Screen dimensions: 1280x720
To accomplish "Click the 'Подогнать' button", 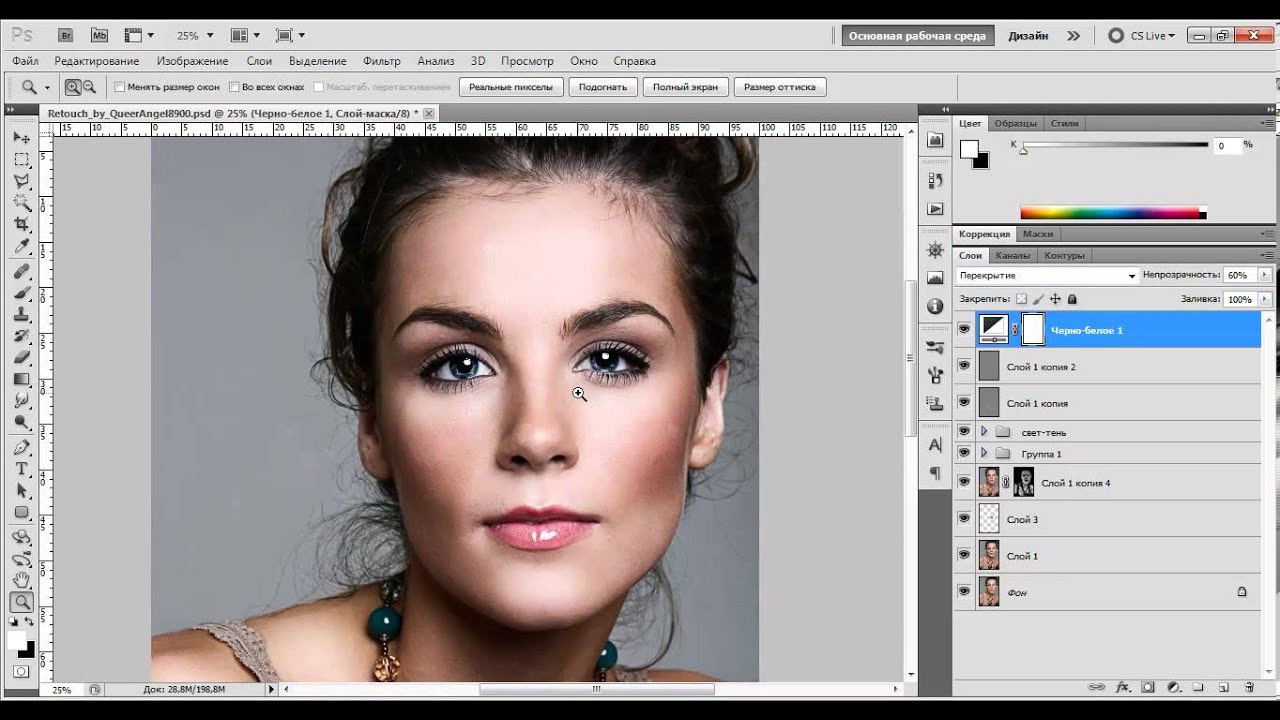I will coord(603,87).
